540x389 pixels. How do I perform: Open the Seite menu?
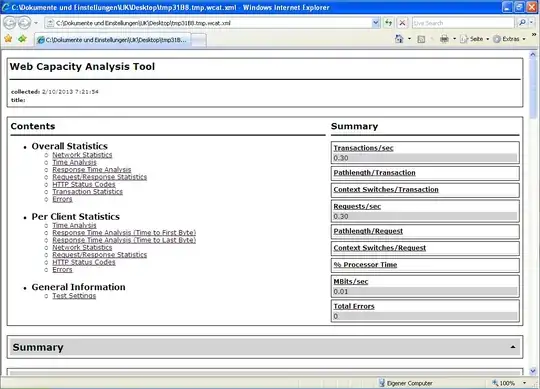coord(474,39)
